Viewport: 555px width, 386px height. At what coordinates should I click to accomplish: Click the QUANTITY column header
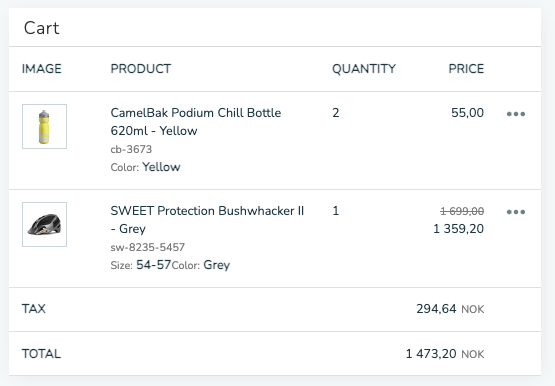coord(364,69)
